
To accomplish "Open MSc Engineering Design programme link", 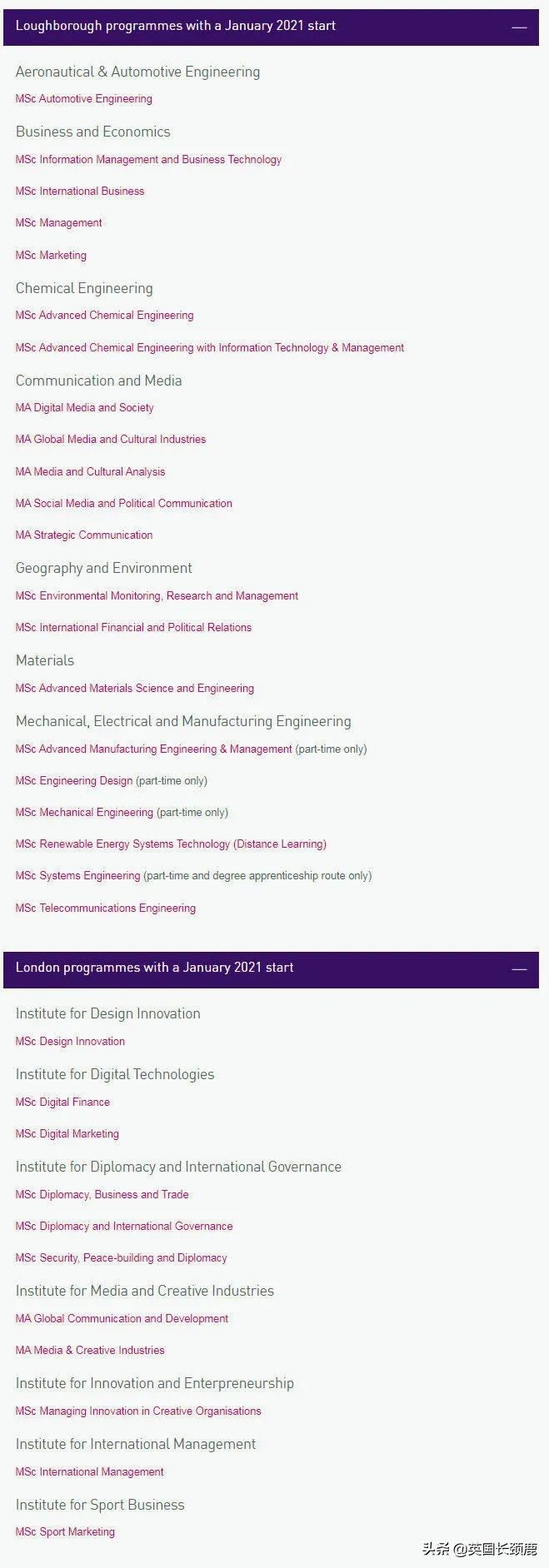I will coord(73,781).
